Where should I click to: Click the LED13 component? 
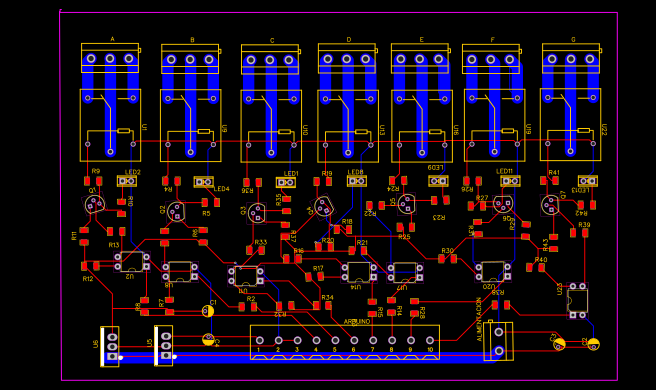[x=588, y=181]
